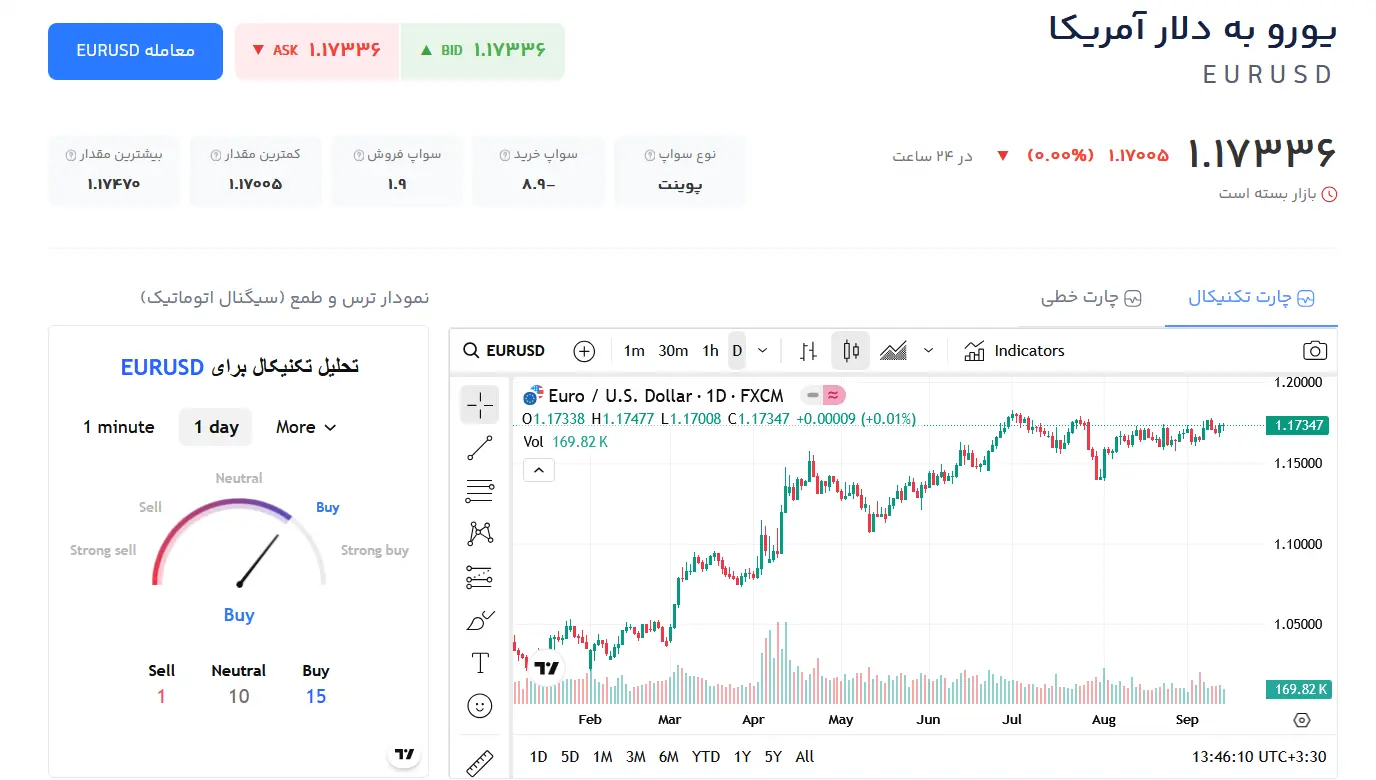Click the compare or add symbol plus icon
Image resolution: width=1376 pixels, height=780 pixels.
(584, 351)
